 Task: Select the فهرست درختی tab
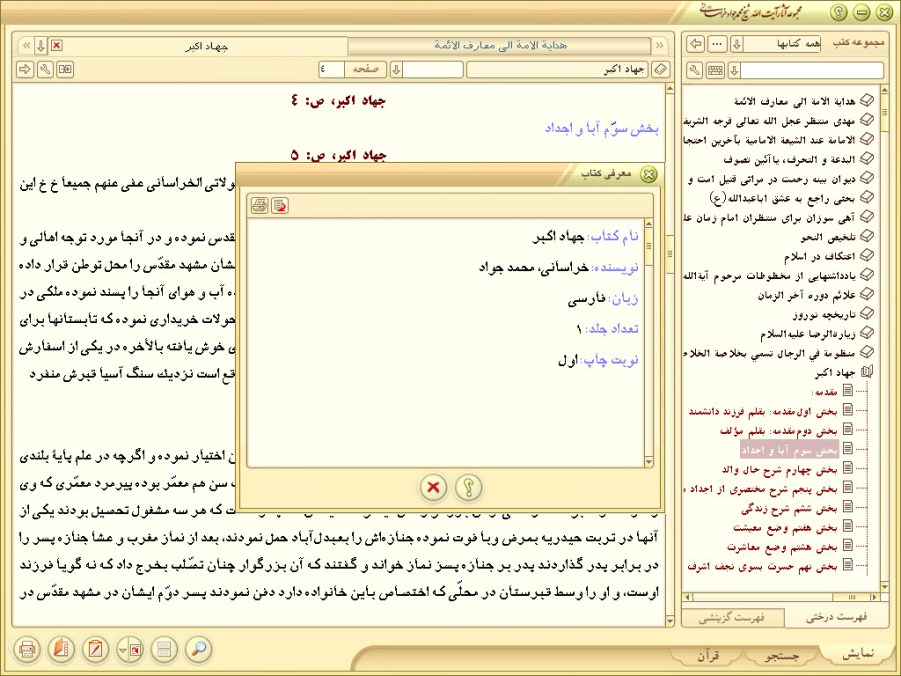tap(835, 617)
